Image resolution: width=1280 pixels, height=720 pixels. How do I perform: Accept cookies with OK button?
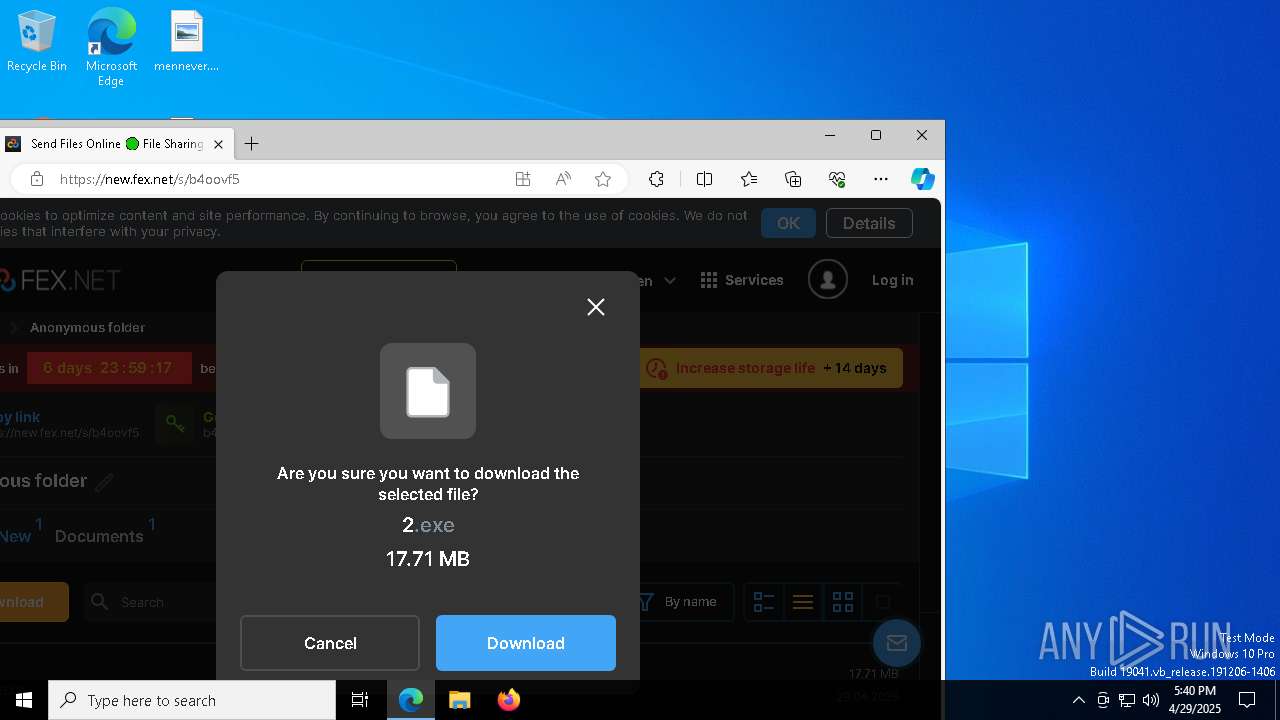(x=788, y=223)
